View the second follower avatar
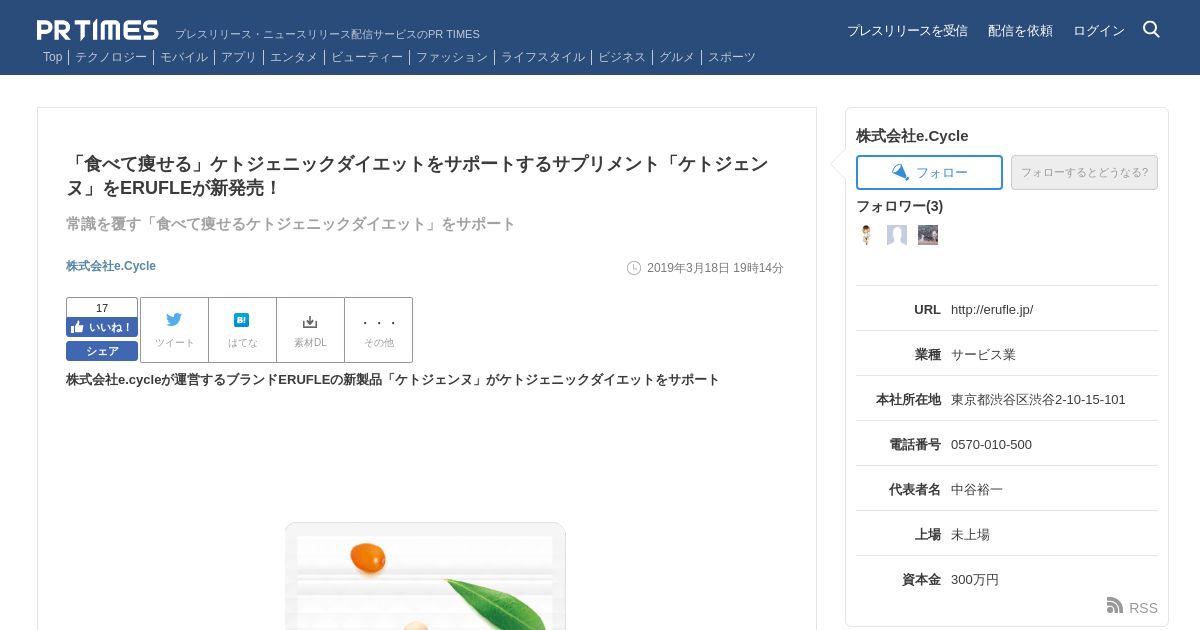 click(x=897, y=235)
